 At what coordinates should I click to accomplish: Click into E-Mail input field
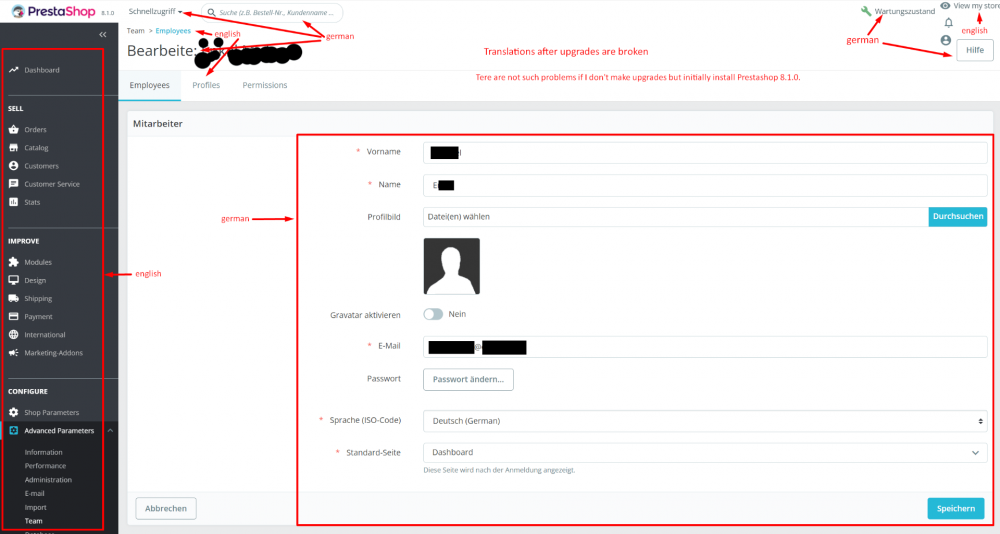(705, 347)
